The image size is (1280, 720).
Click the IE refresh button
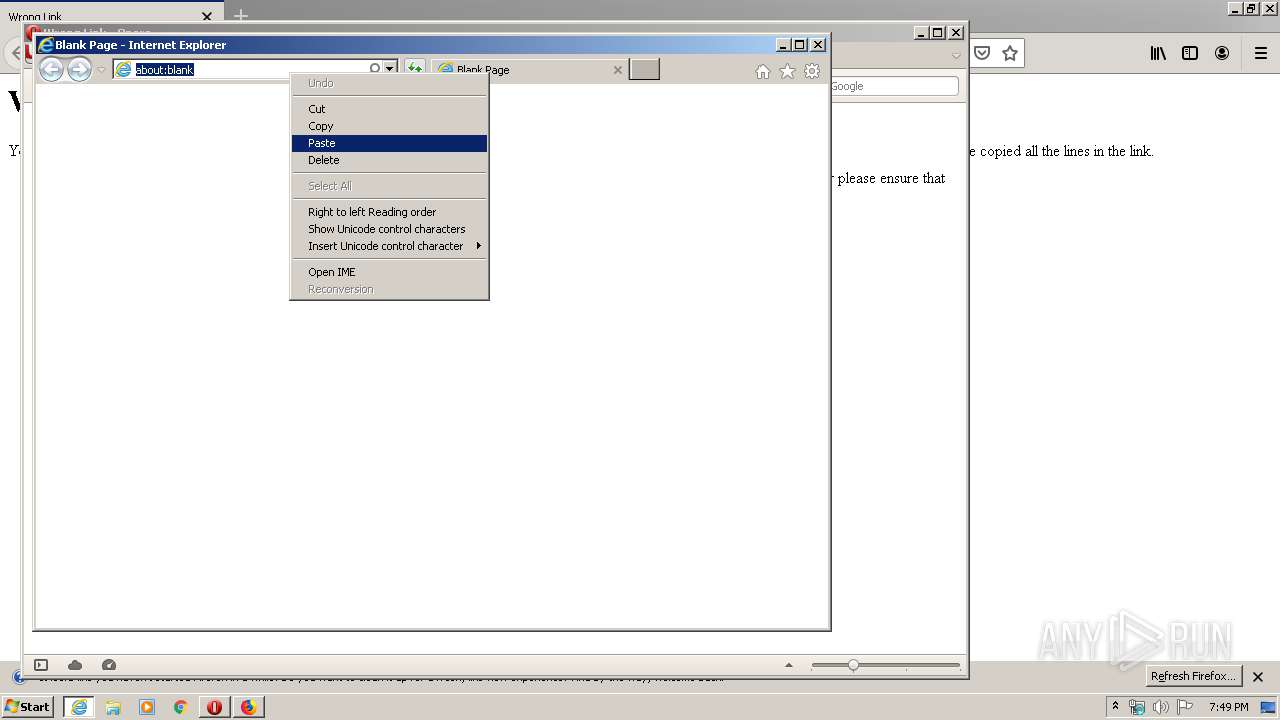click(x=414, y=69)
